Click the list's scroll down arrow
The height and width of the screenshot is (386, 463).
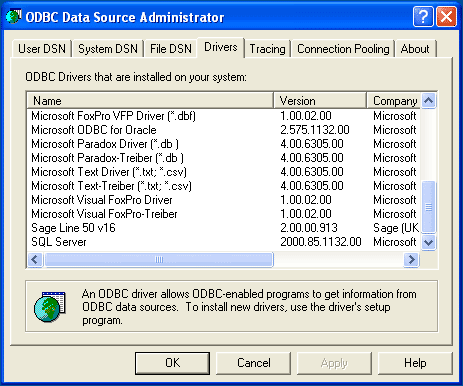point(429,242)
